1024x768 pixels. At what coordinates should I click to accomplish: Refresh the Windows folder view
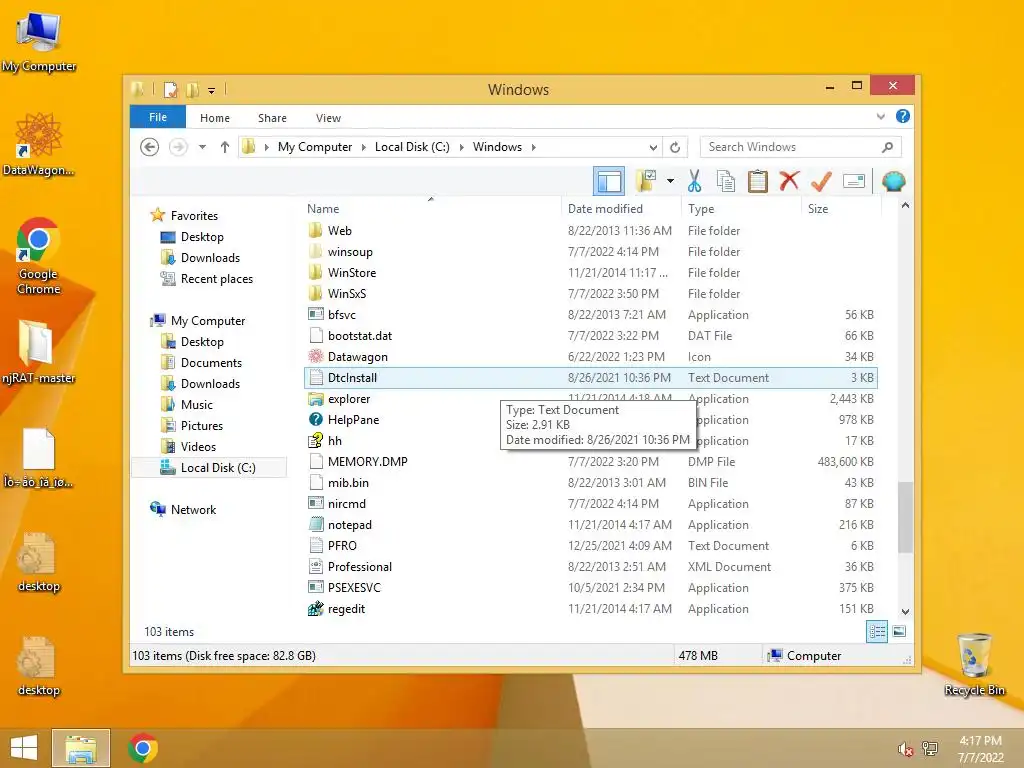[675, 147]
